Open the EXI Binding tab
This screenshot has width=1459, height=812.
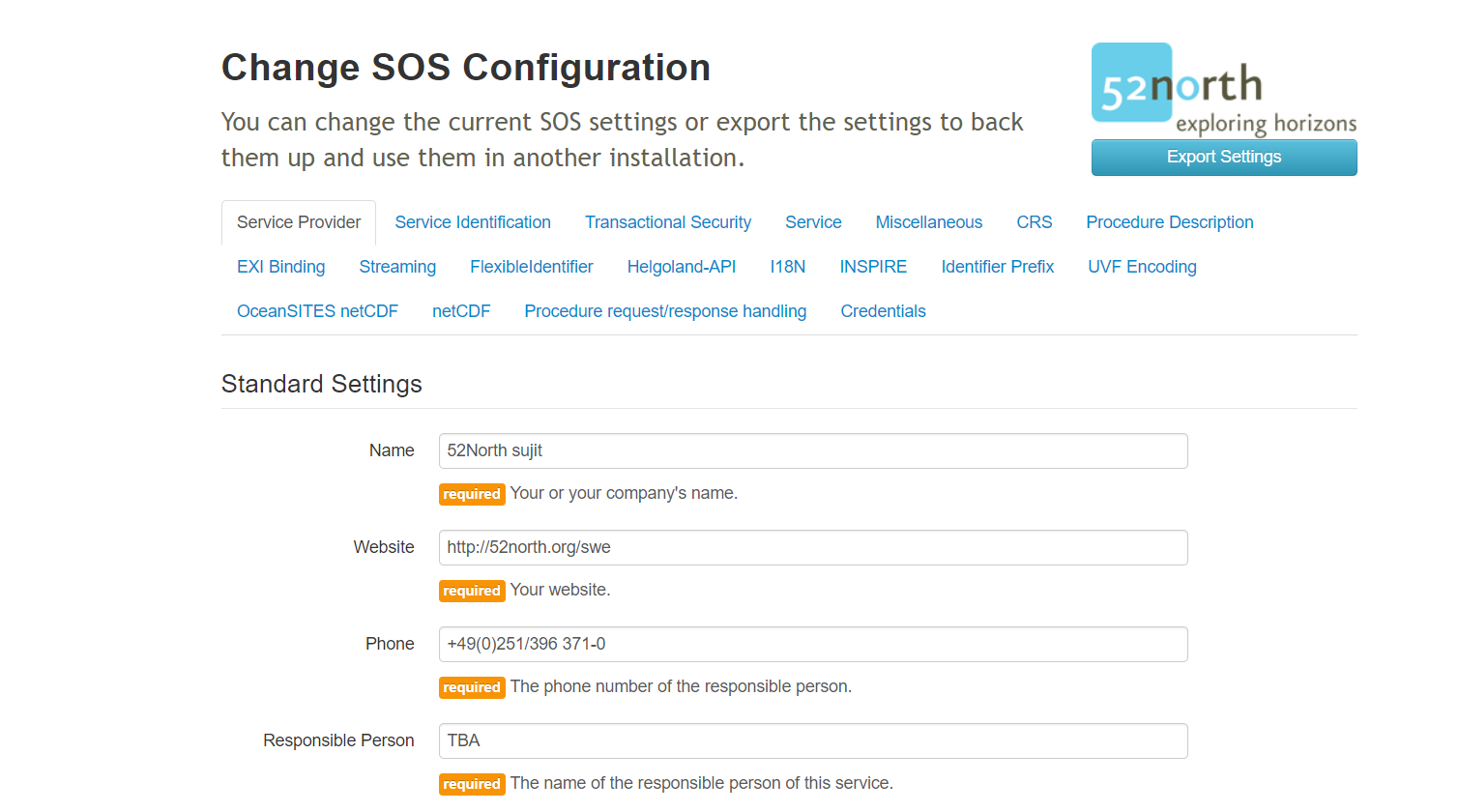click(281, 267)
